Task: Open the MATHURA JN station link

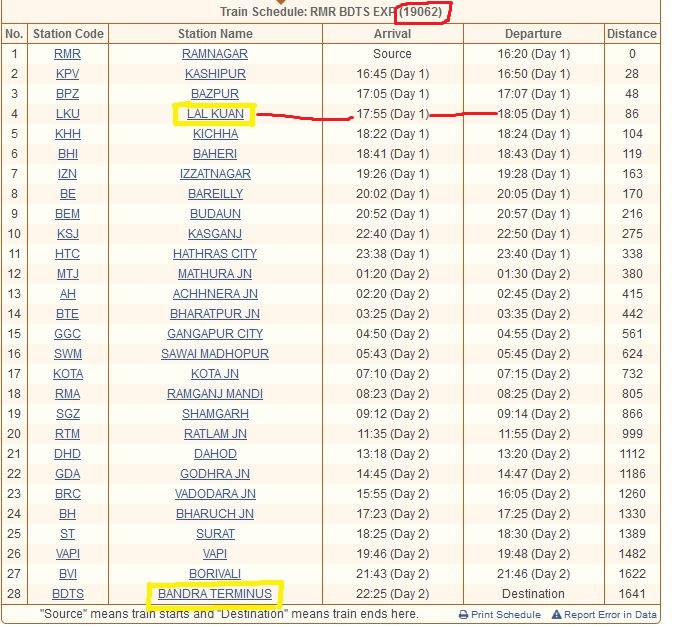Action: [215, 273]
